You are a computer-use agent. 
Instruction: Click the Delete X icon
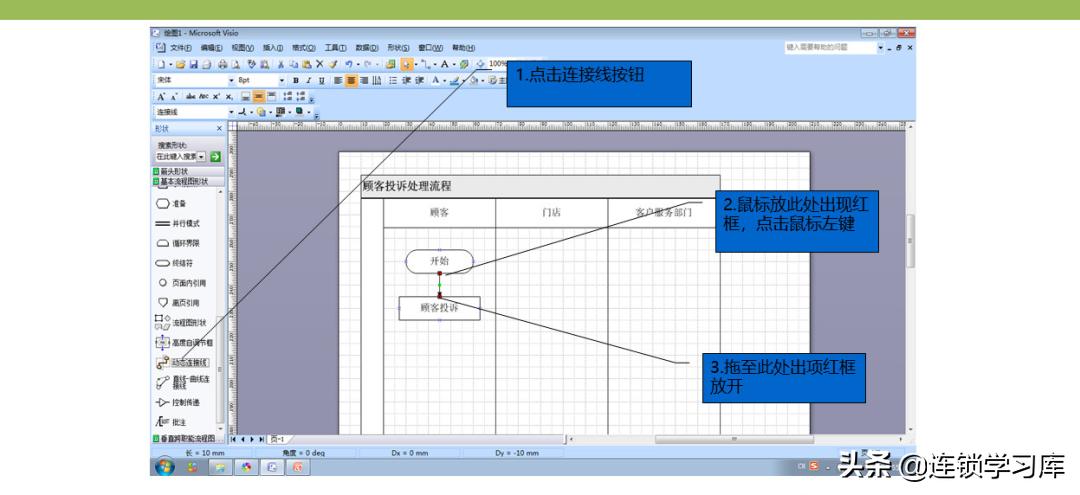point(320,64)
